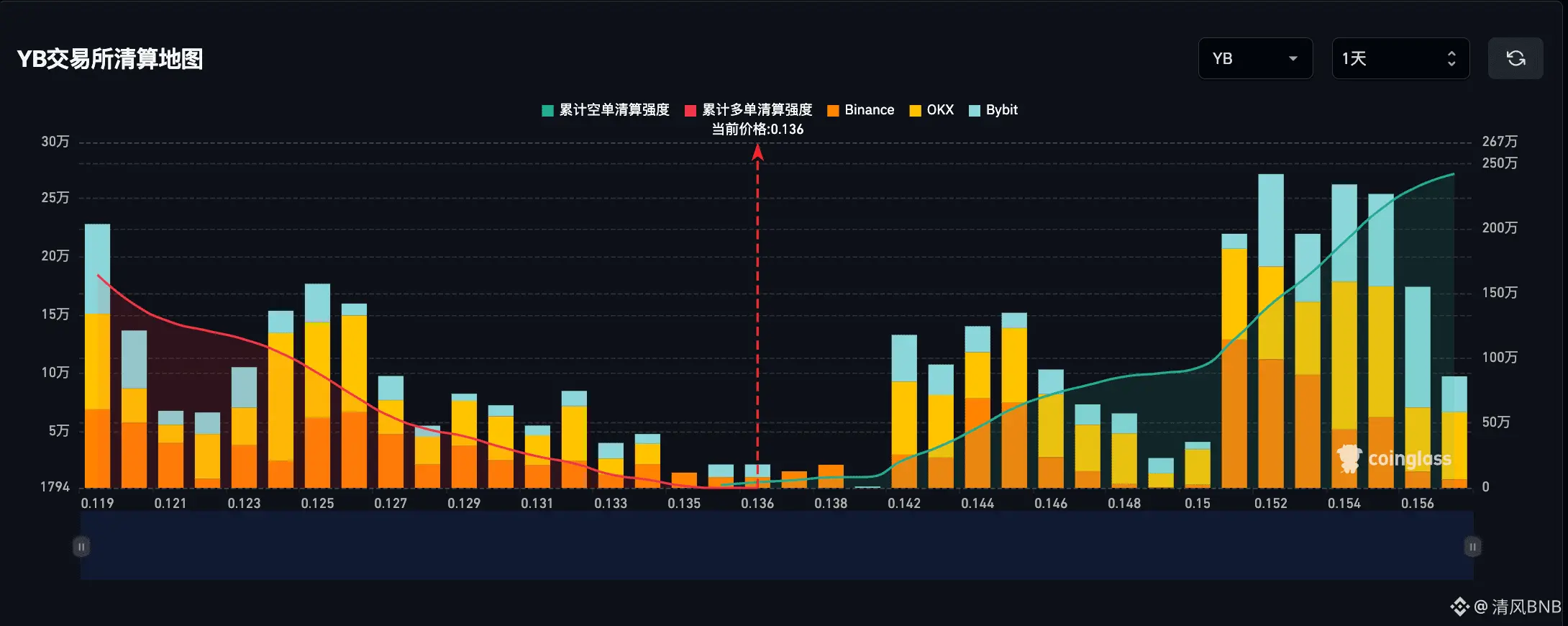
Task: Click the 0.133 price axis label
Action: (x=611, y=504)
